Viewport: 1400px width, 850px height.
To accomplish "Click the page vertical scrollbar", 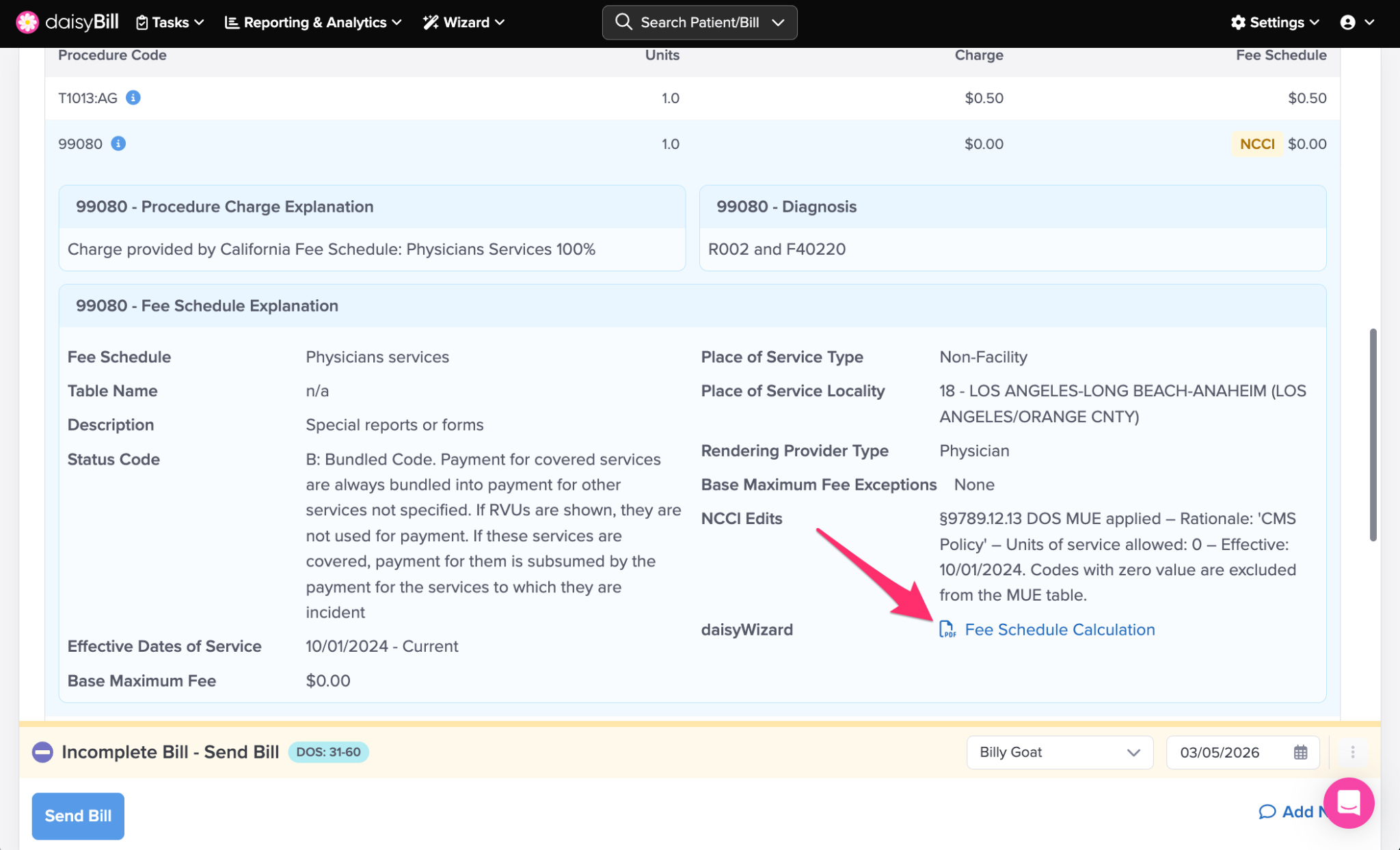I will [x=1373, y=435].
